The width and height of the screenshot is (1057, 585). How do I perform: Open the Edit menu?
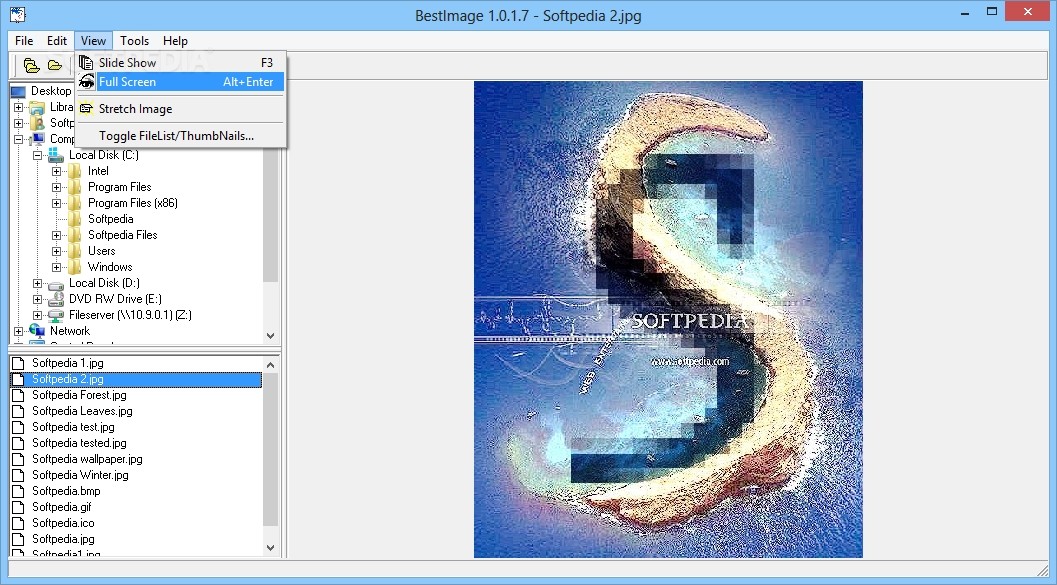point(57,41)
